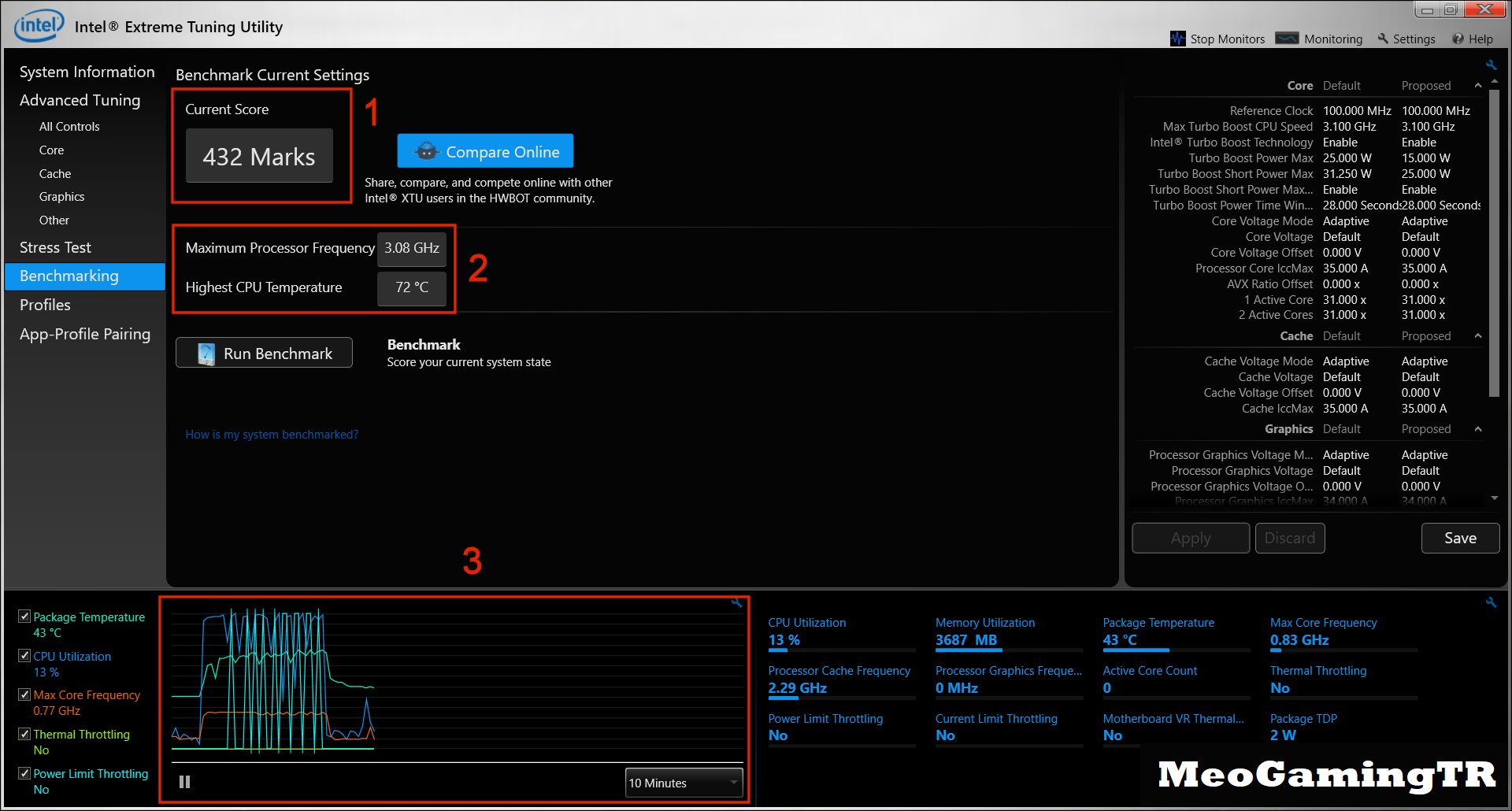Click the Settings wrench icon in header

click(x=1383, y=39)
